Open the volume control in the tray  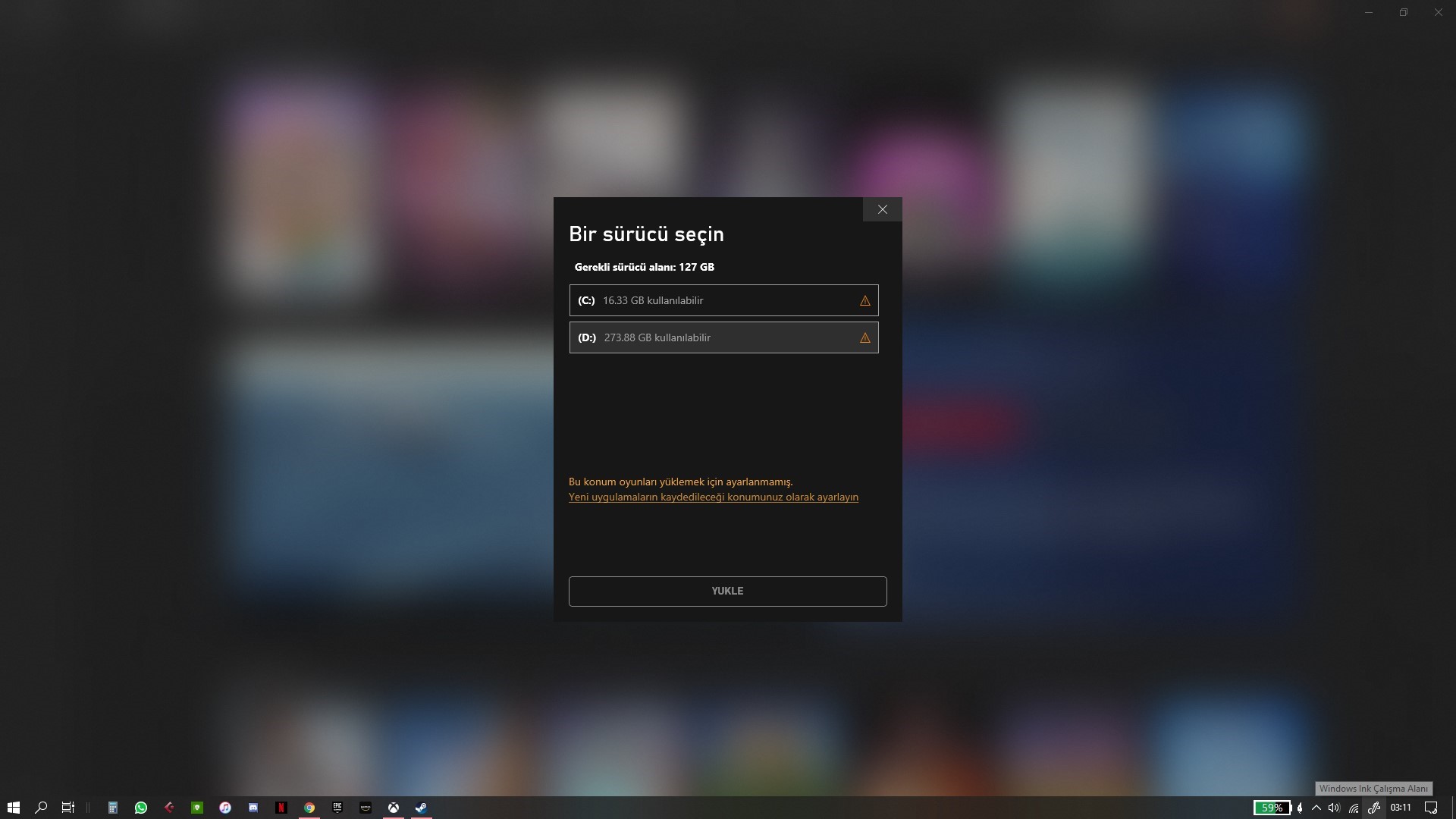click(x=1334, y=808)
